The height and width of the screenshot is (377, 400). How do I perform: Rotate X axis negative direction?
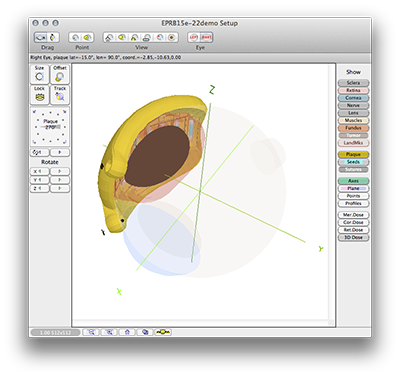click(x=40, y=171)
